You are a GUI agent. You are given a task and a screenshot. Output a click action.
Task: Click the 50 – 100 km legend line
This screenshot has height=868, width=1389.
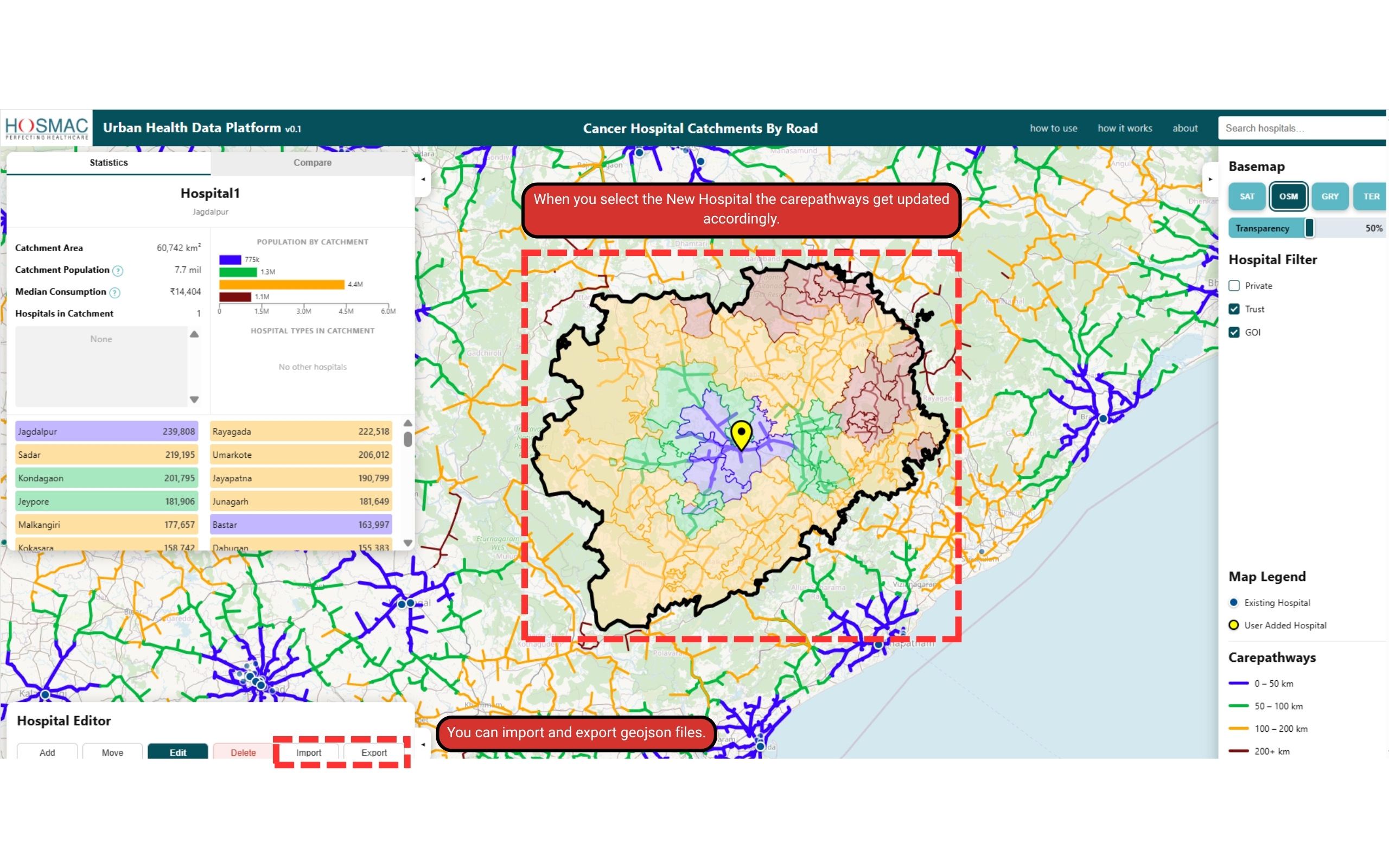1239,706
